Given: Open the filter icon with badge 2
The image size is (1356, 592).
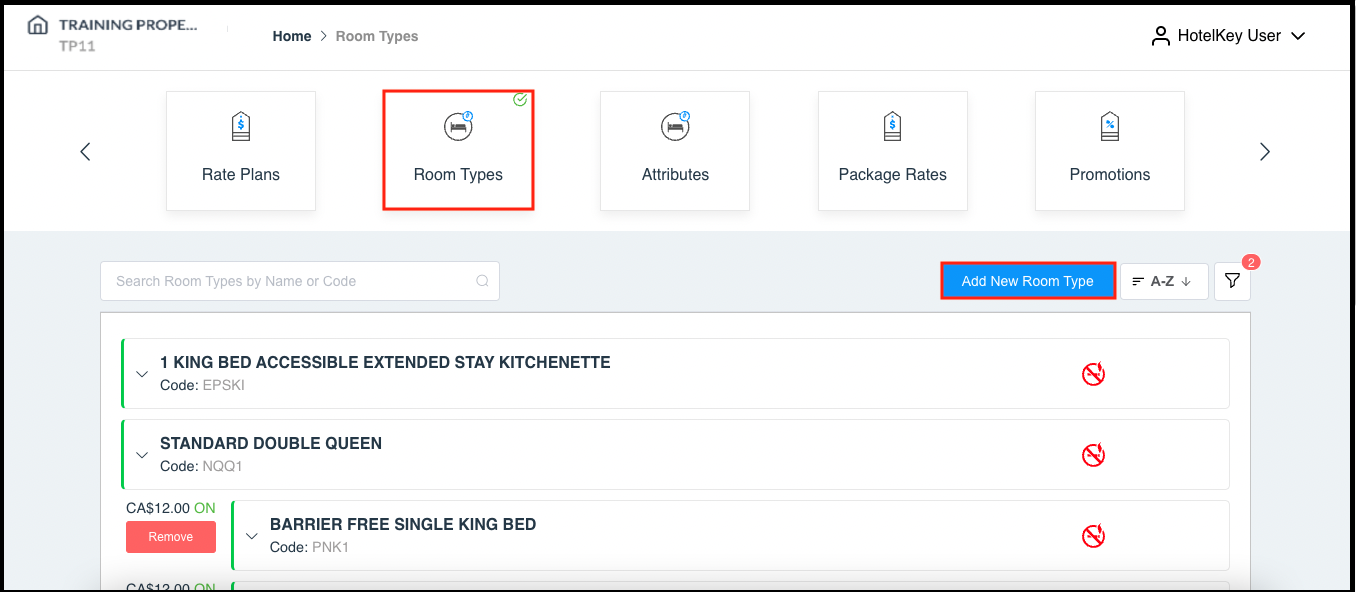Looking at the screenshot, I should [1232, 281].
